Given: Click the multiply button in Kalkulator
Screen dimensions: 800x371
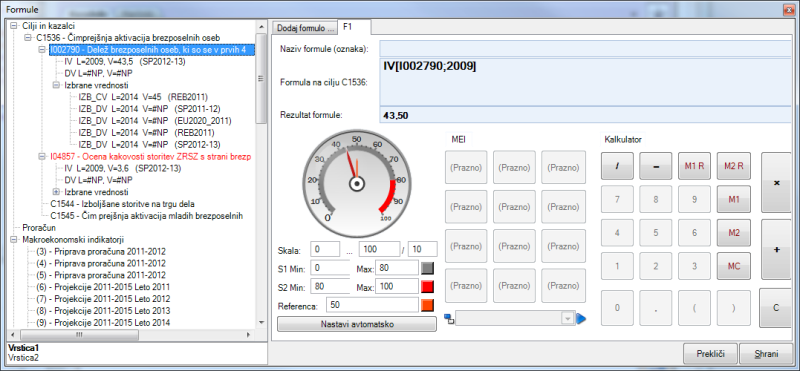Looking at the screenshot, I should [x=777, y=183].
